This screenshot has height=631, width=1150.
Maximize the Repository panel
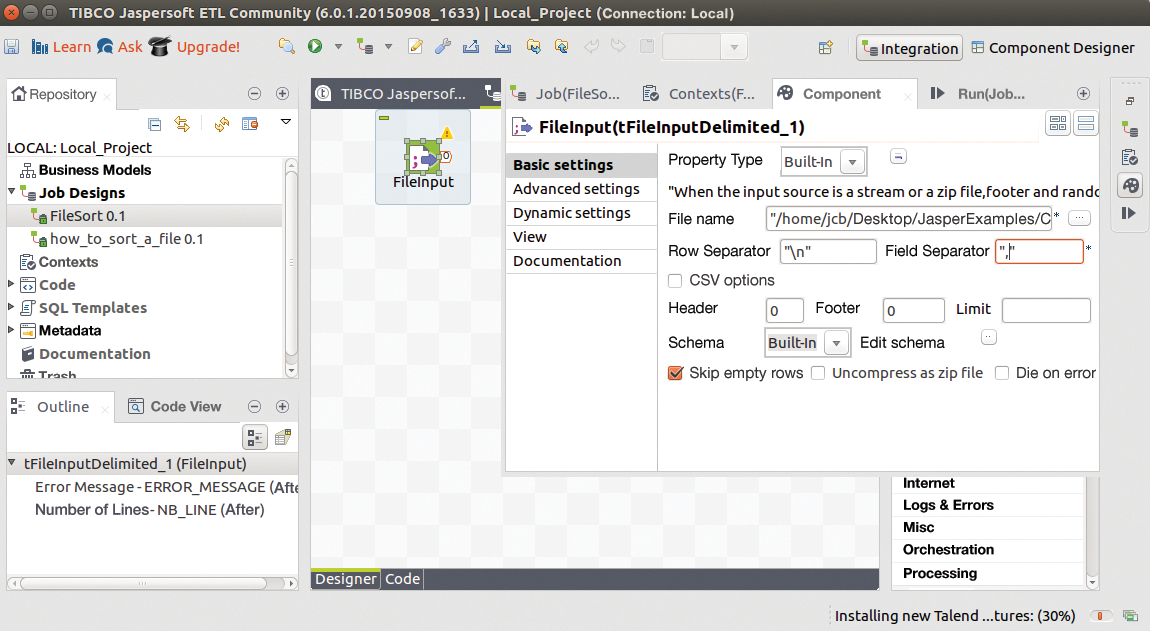[282, 93]
